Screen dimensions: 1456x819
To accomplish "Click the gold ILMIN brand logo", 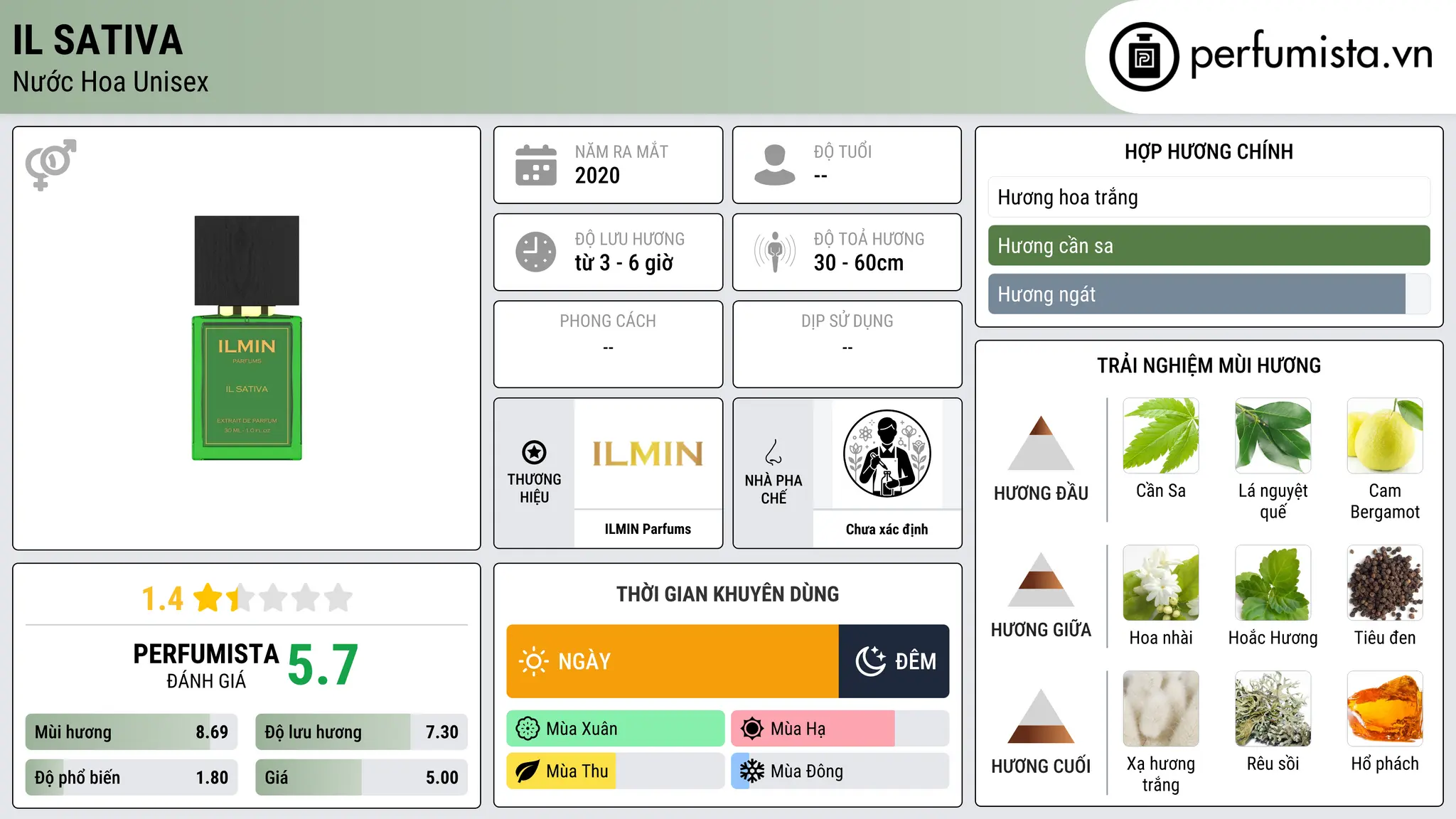I will (x=648, y=454).
